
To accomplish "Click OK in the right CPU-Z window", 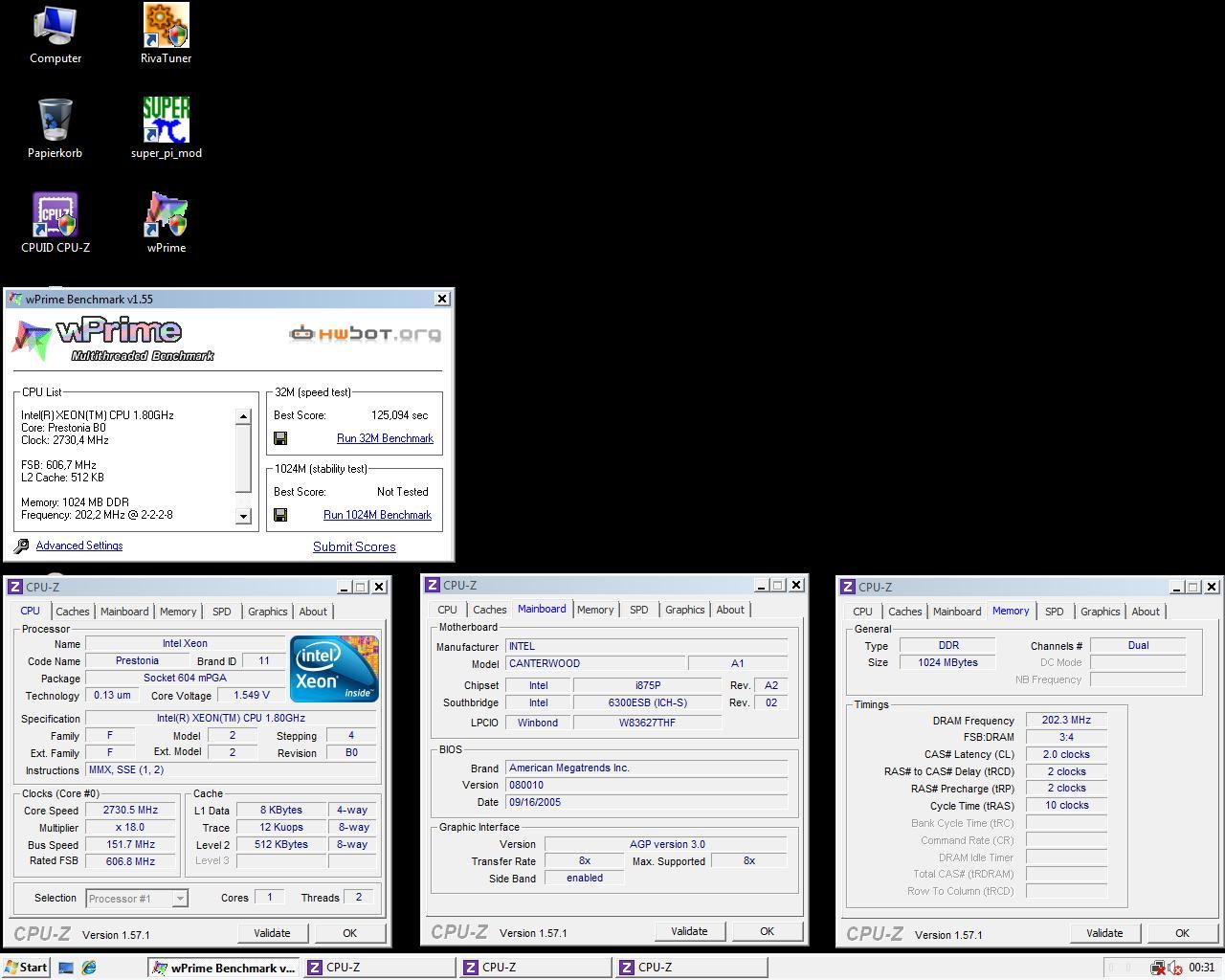I will click(x=1182, y=933).
